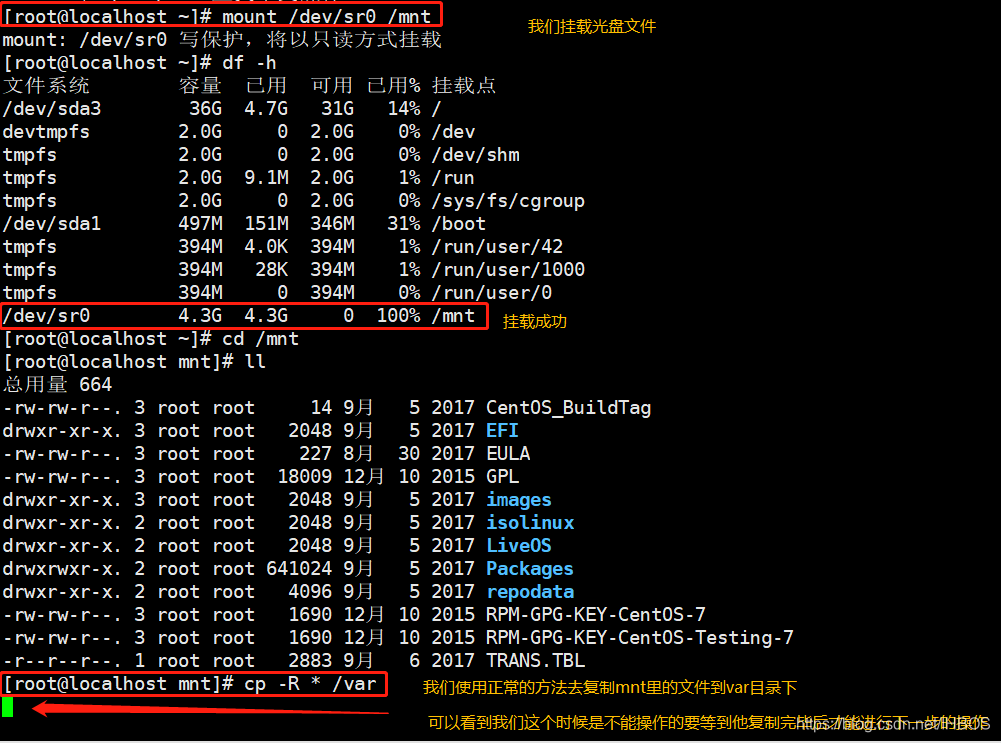Click the EULA file name
This screenshot has height=743, width=1001.
pos(508,453)
